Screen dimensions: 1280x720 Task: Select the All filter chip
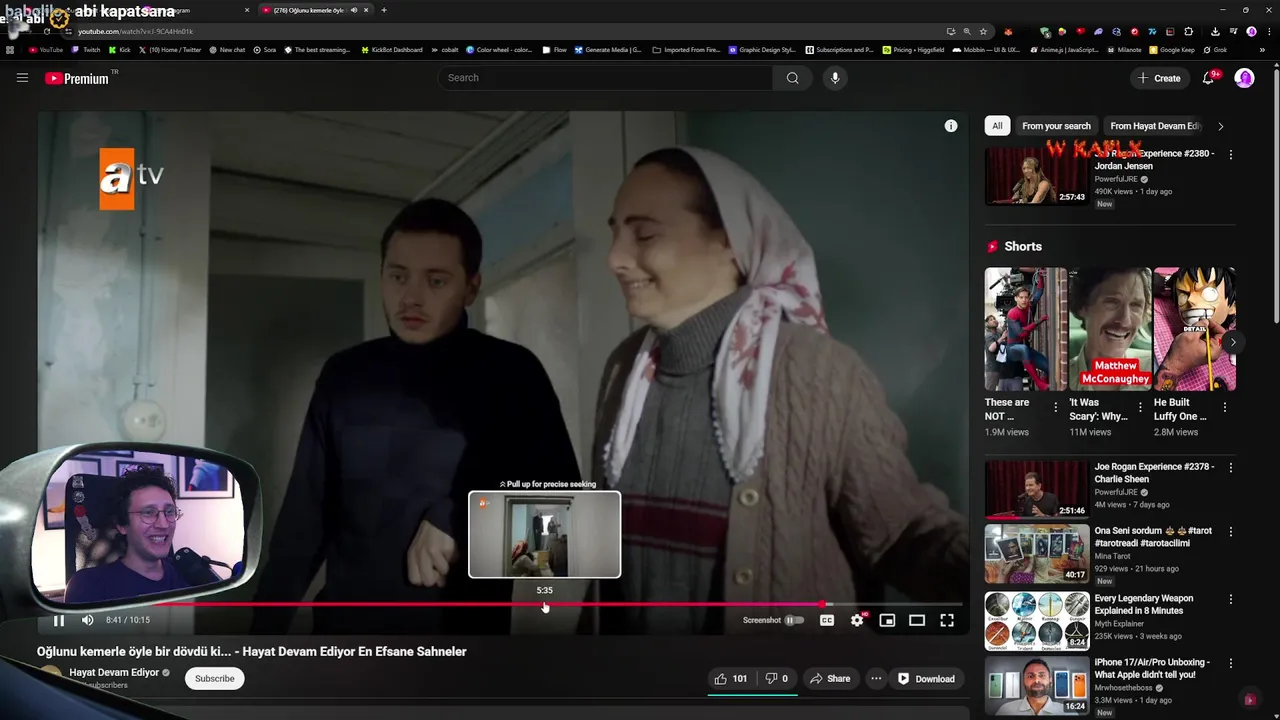pyautogui.click(x=997, y=126)
